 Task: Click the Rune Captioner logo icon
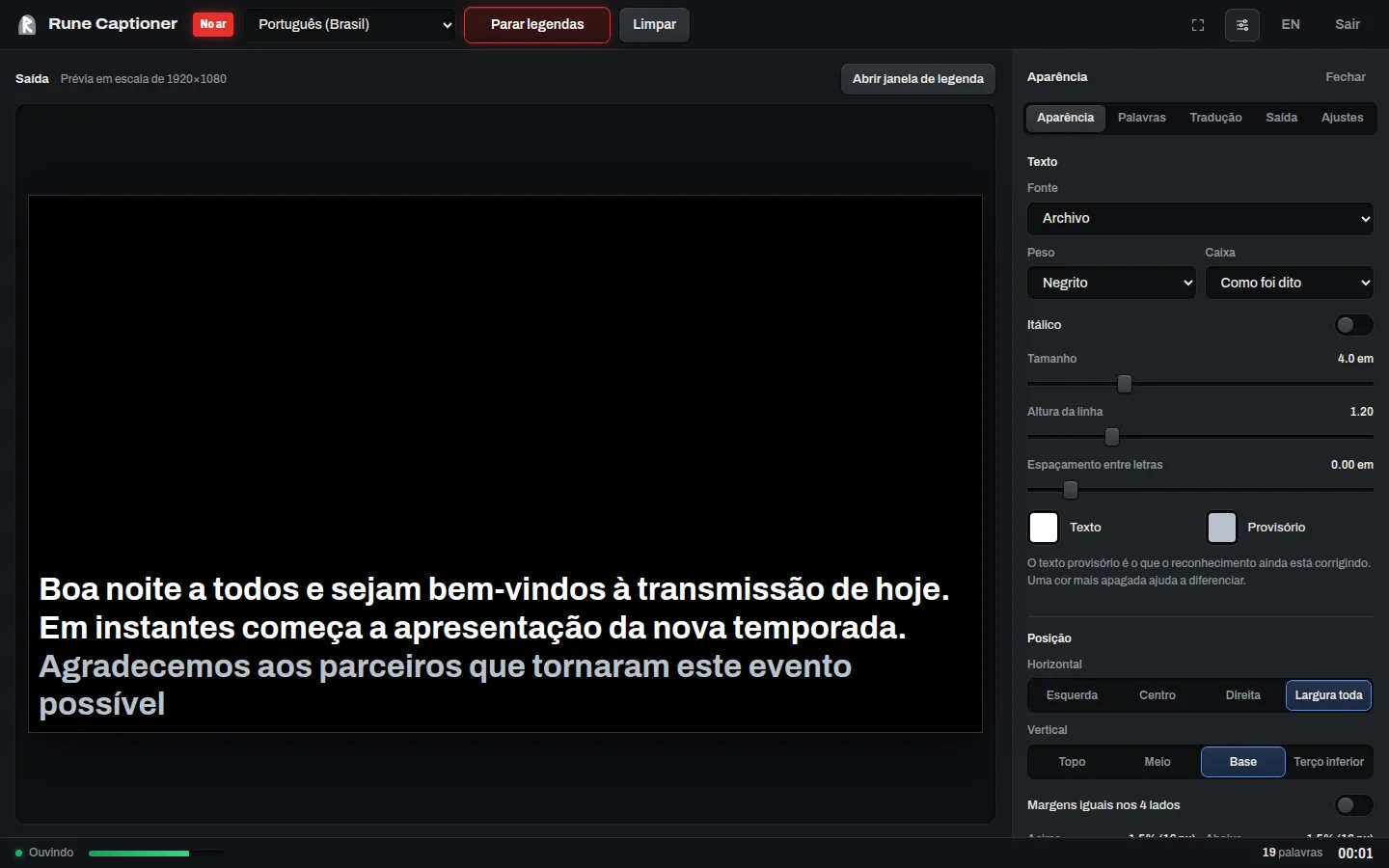point(27,24)
